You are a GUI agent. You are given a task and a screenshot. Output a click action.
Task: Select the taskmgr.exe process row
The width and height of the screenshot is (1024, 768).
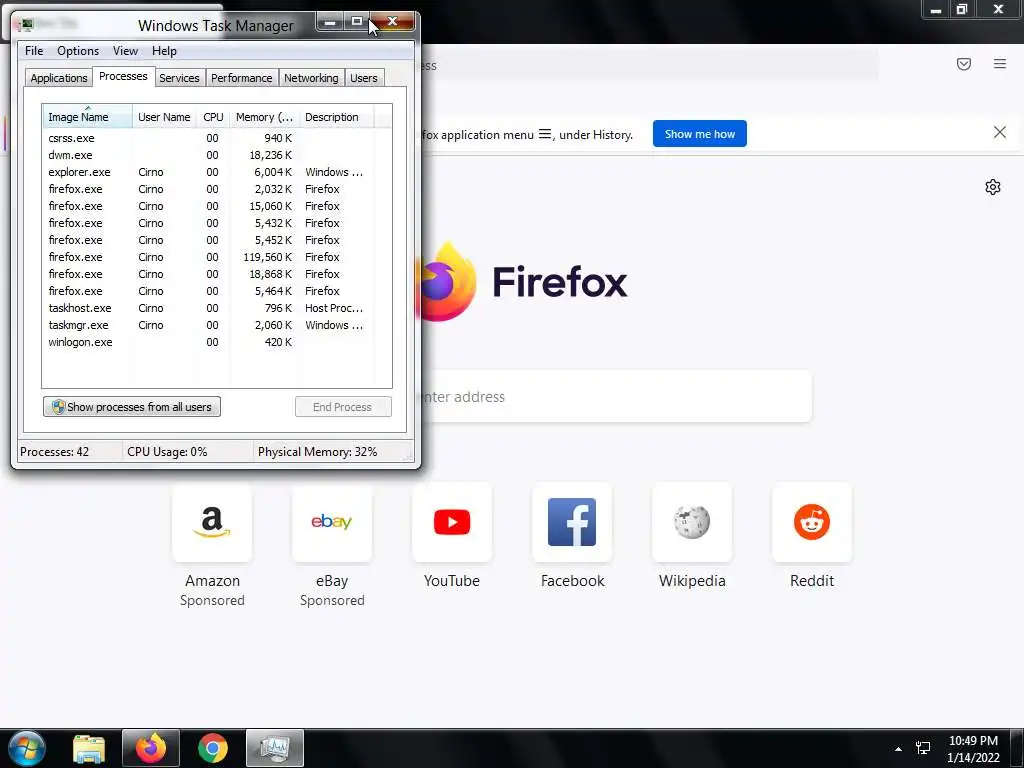208,325
